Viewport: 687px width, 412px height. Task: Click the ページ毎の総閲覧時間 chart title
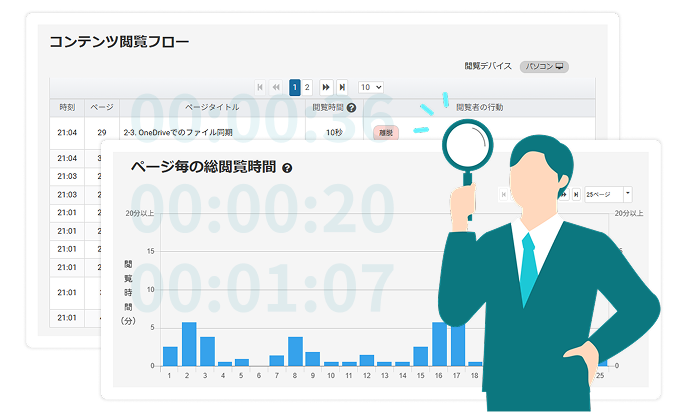click(203, 167)
